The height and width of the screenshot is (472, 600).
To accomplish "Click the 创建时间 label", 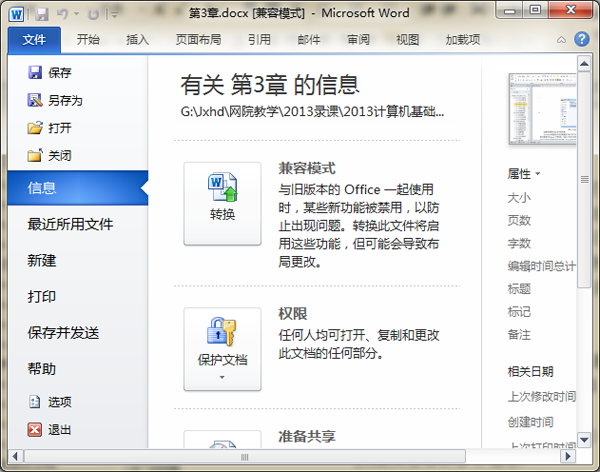I will [x=530, y=422].
